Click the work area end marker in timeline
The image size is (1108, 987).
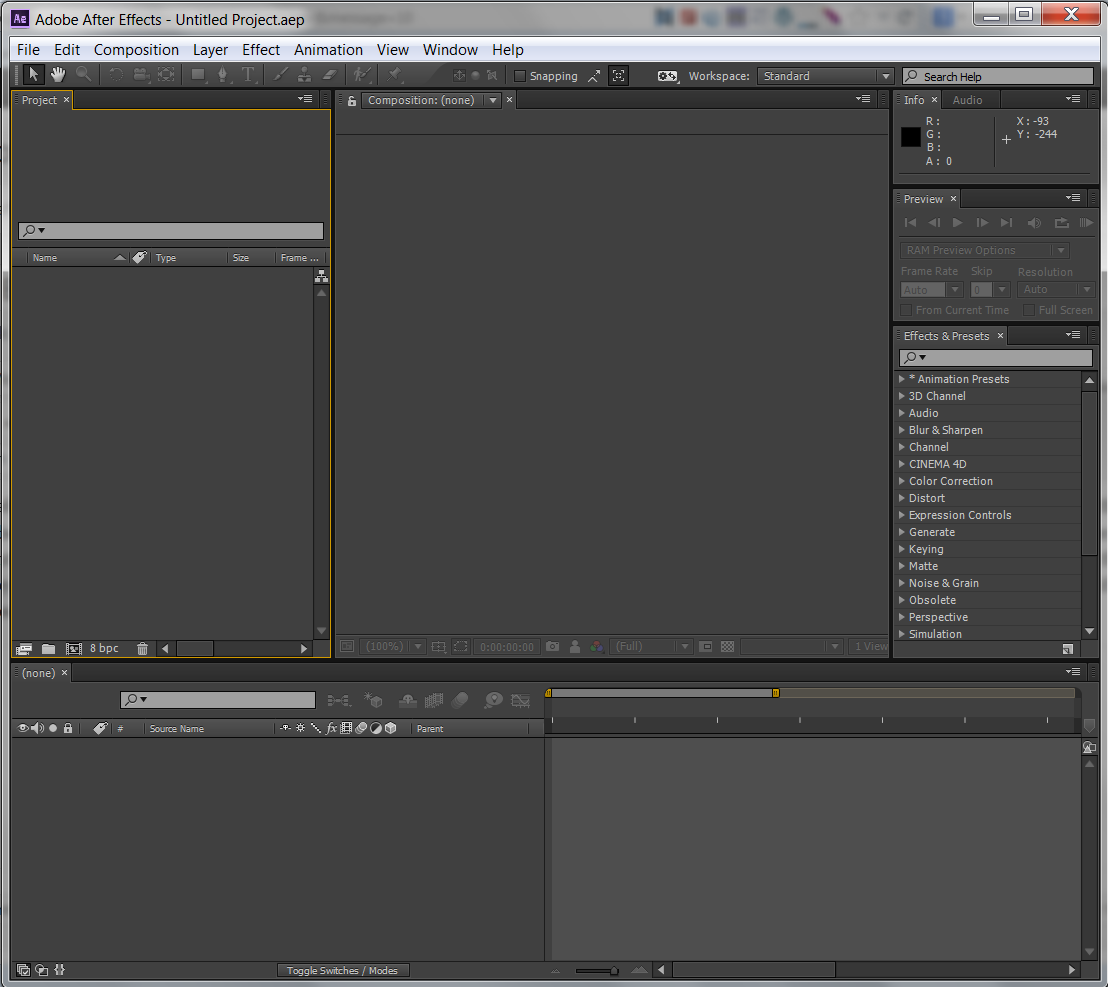[x=775, y=693]
